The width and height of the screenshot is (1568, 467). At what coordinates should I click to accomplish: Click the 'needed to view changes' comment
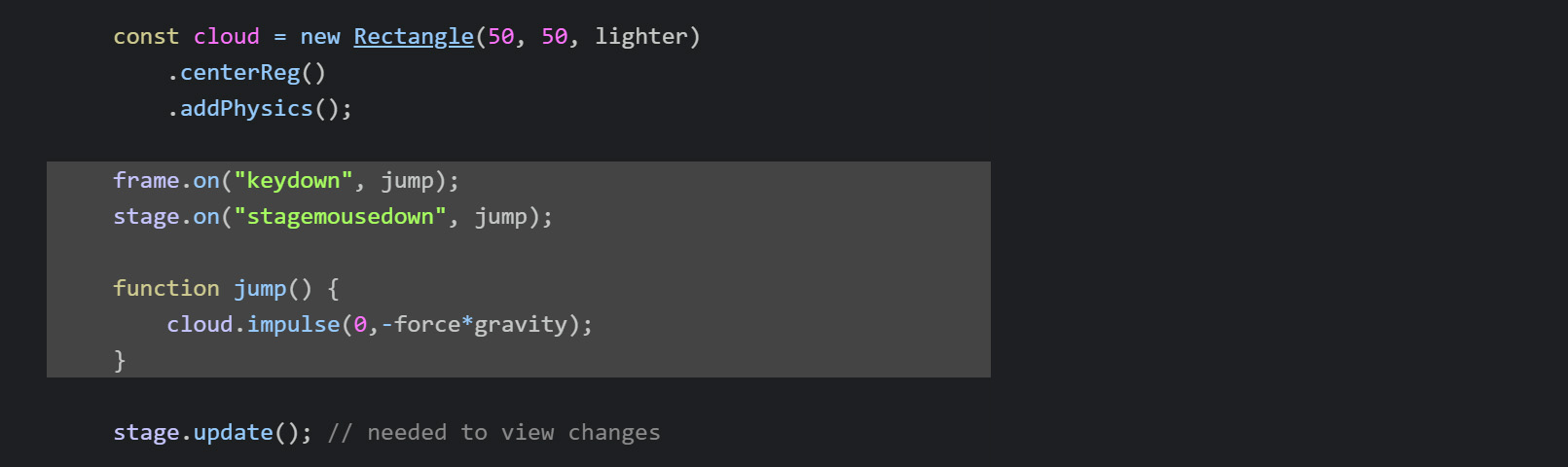coord(514,433)
